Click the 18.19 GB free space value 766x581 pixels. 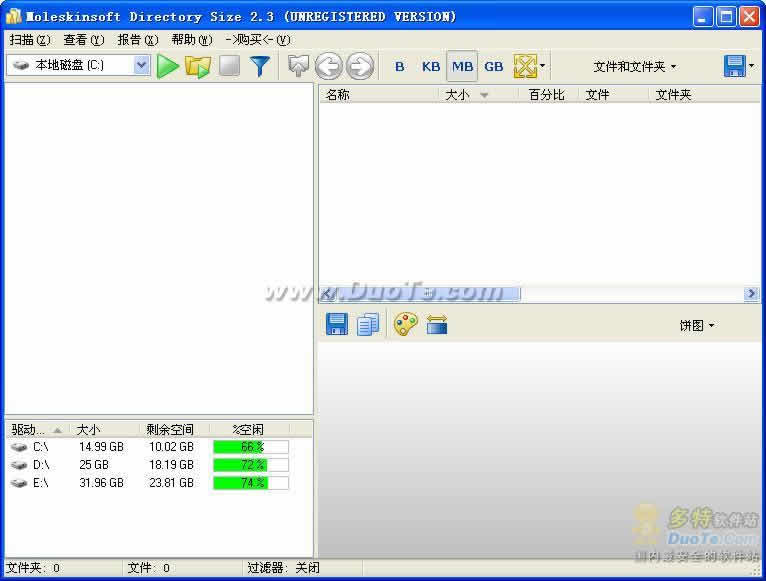click(171, 465)
